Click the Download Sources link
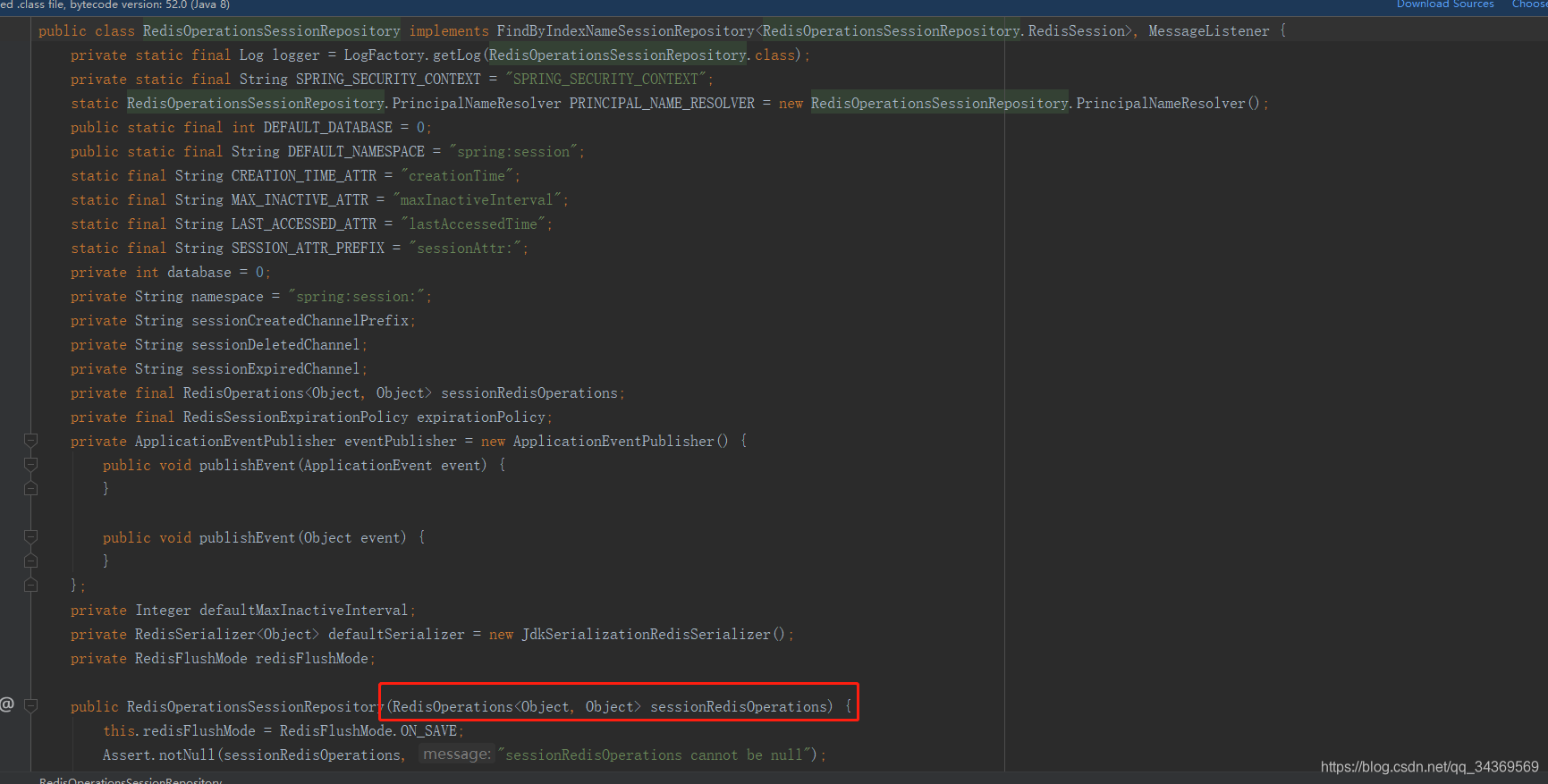This screenshot has height=784, width=1548. click(1445, 4)
